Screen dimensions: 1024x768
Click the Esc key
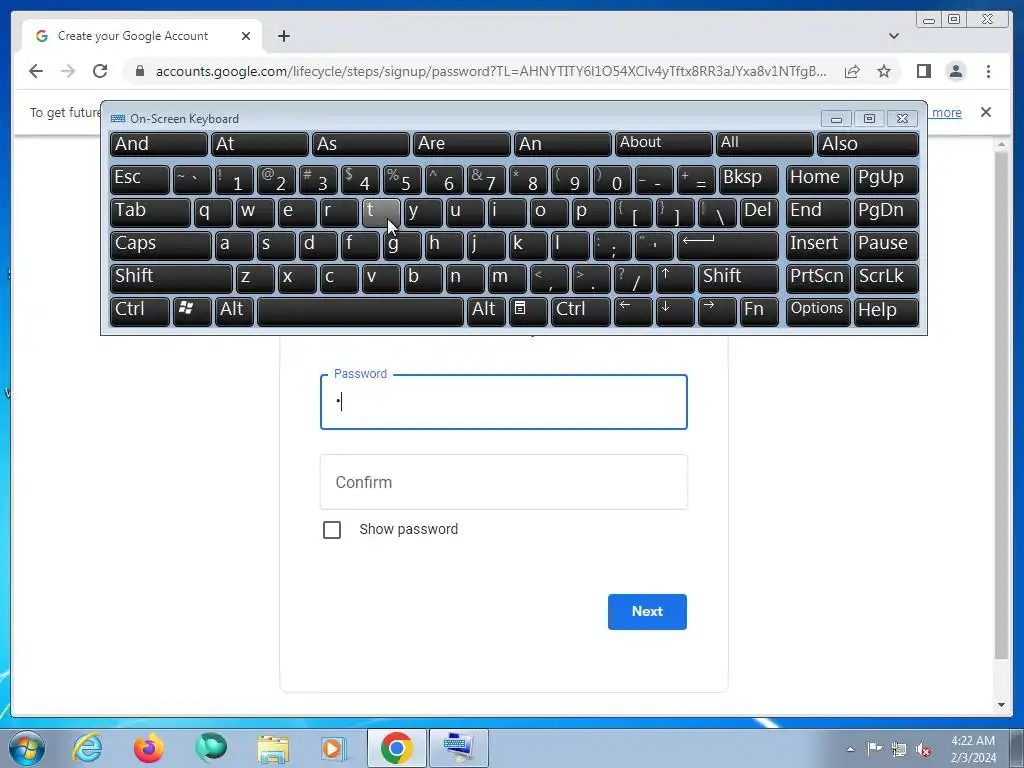(x=140, y=179)
